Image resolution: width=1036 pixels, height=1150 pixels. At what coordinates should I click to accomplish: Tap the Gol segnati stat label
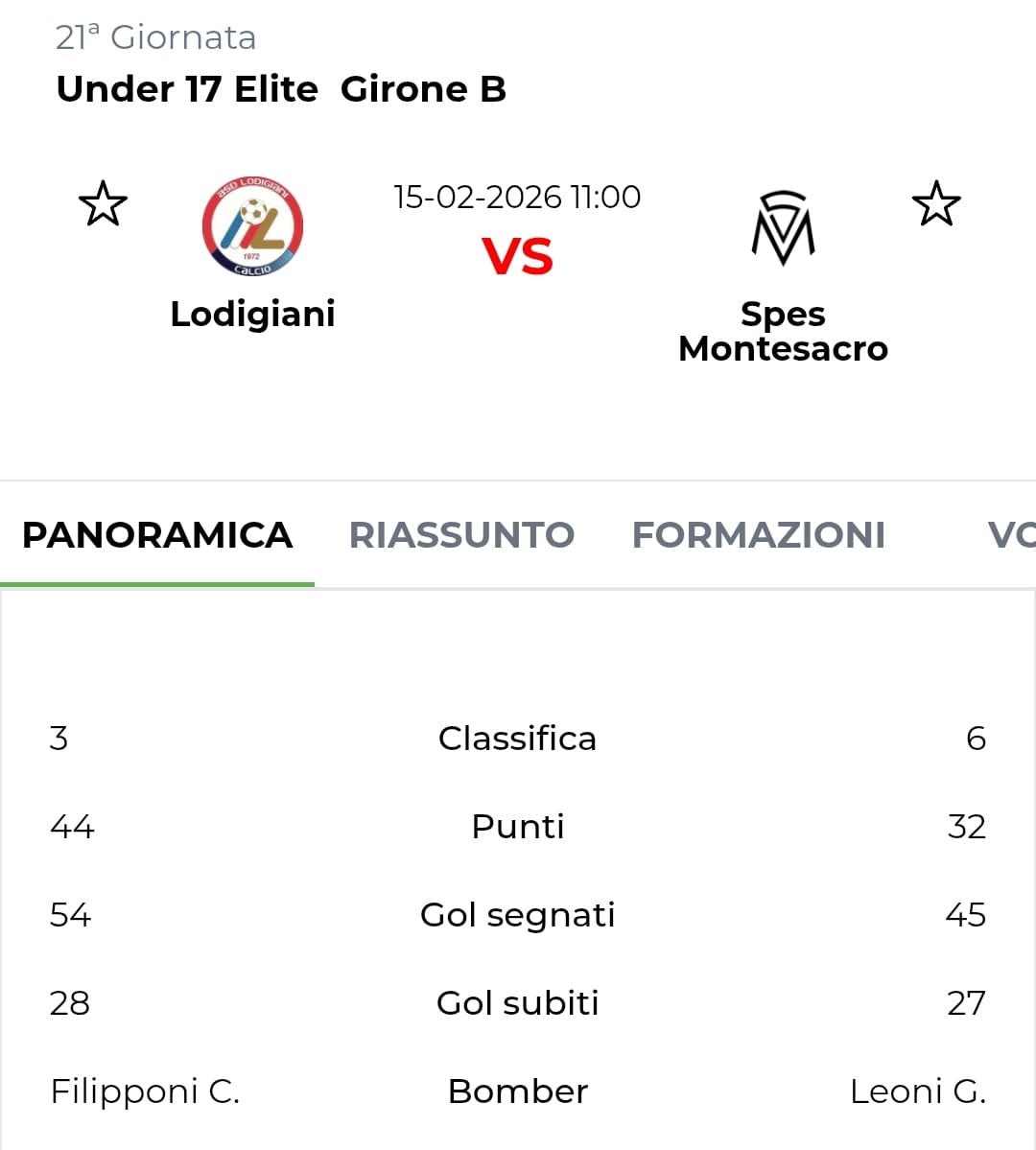pyautogui.click(x=517, y=915)
